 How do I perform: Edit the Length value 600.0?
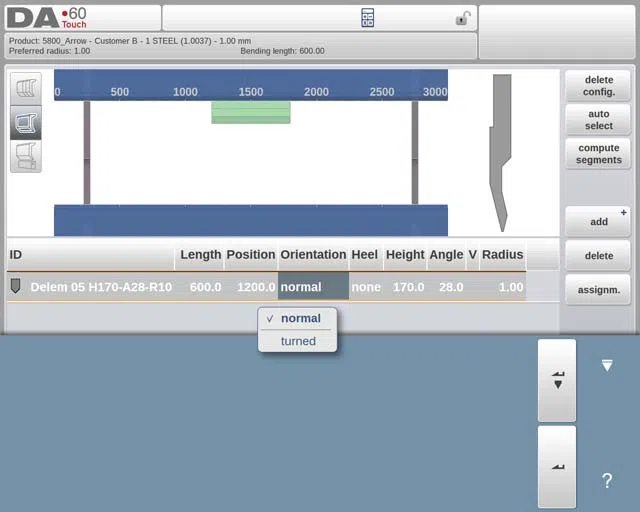click(205, 287)
